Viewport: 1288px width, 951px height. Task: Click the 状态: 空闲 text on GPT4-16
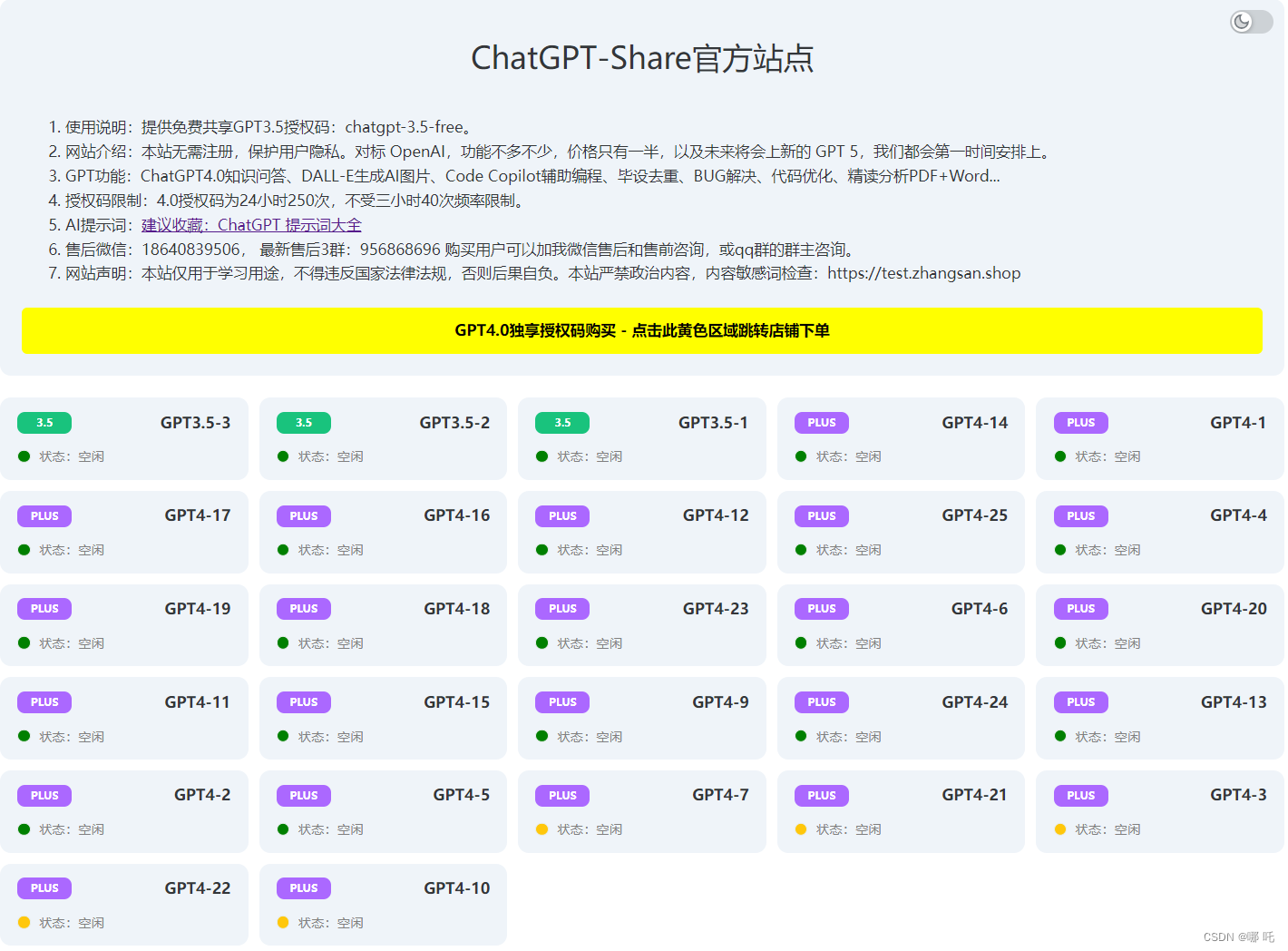(x=331, y=550)
